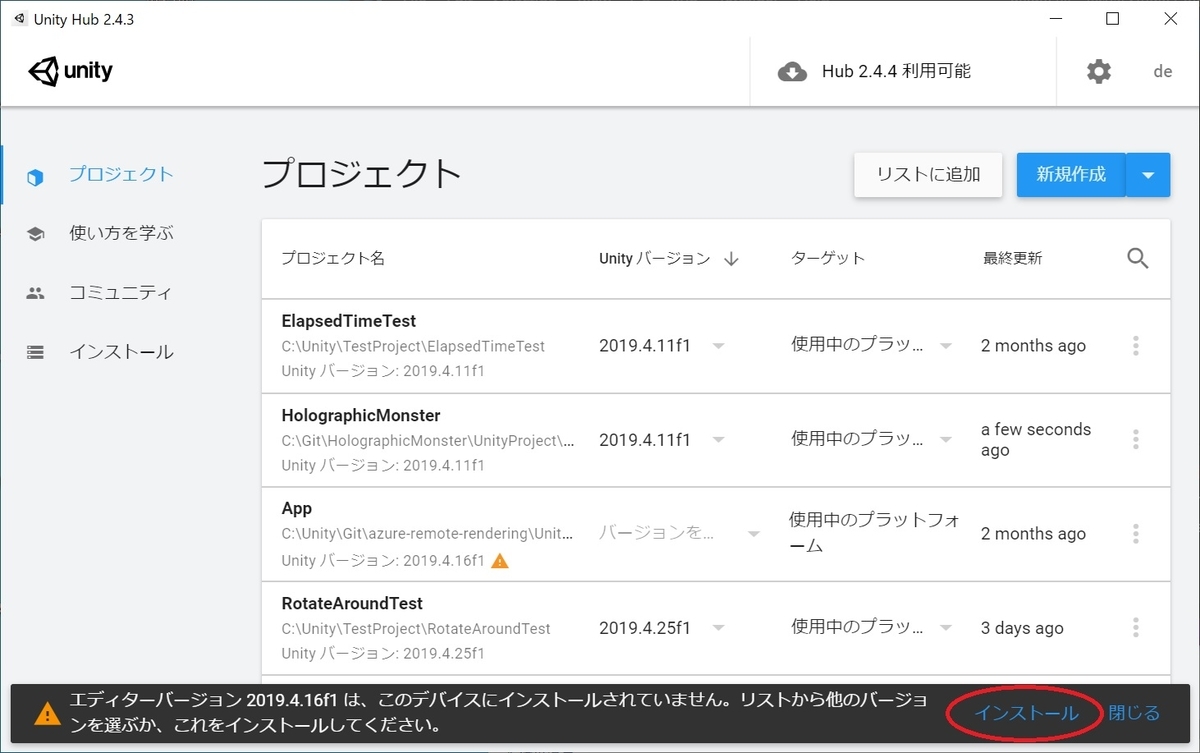This screenshot has width=1200, height=753.
Task: Click プロジェクト名 column header
Action: click(333, 258)
